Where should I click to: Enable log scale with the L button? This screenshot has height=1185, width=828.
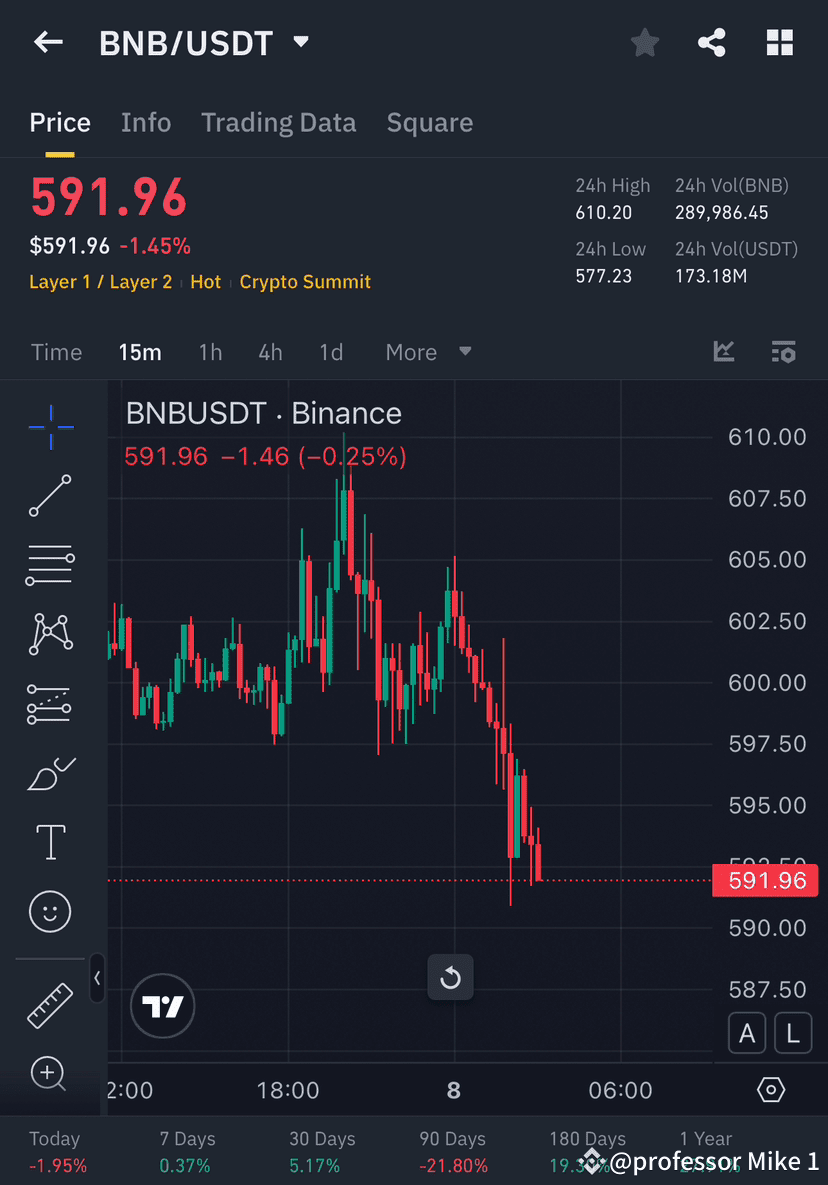(x=793, y=1033)
